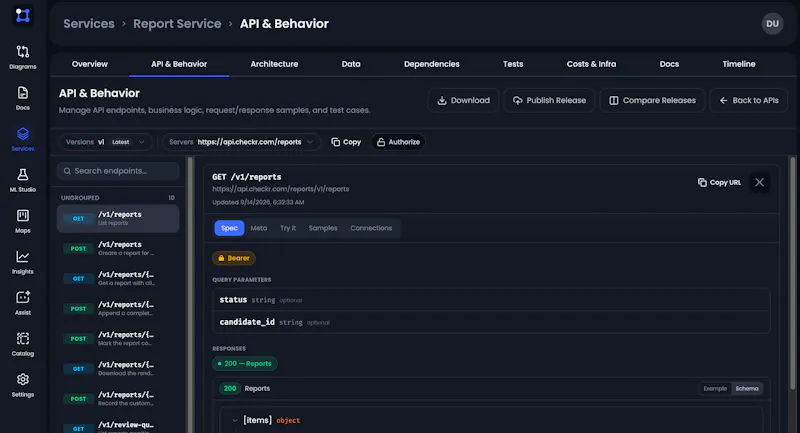The height and width of the screenshot is (433, 800).
Task: Click the Publish Release button
Action: 549,100
